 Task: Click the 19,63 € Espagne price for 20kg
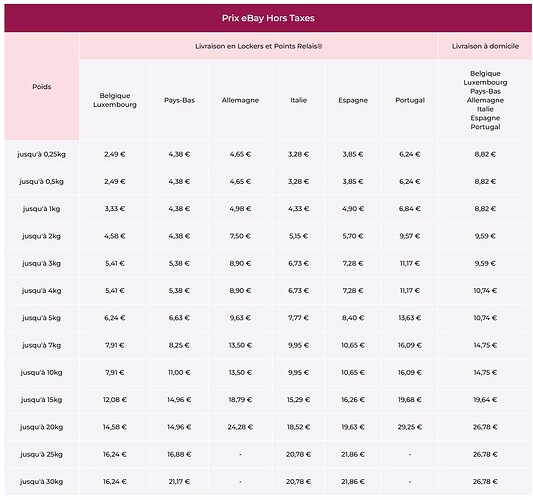coord(353,427)
